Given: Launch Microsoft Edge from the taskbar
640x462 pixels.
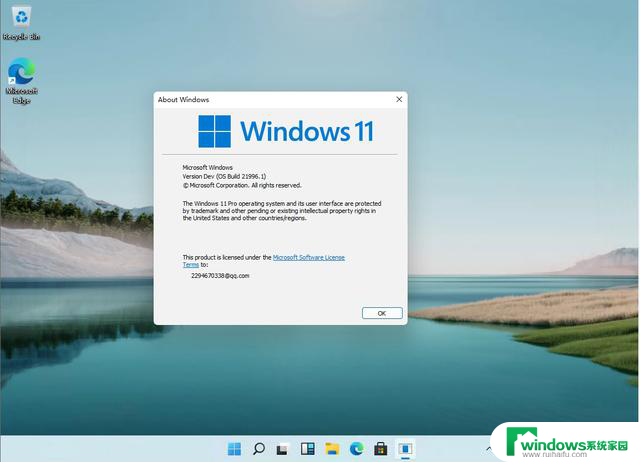Looking at the screenshot, I should 356,449.
